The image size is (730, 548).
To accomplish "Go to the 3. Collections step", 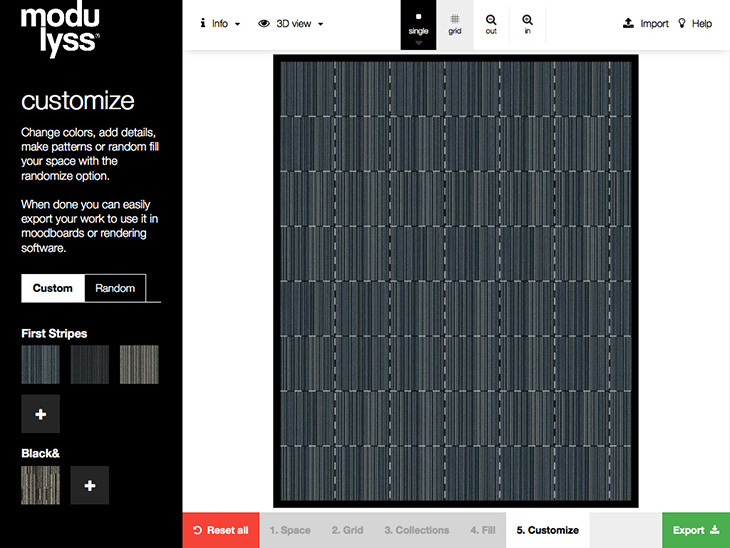I will 416,530.
